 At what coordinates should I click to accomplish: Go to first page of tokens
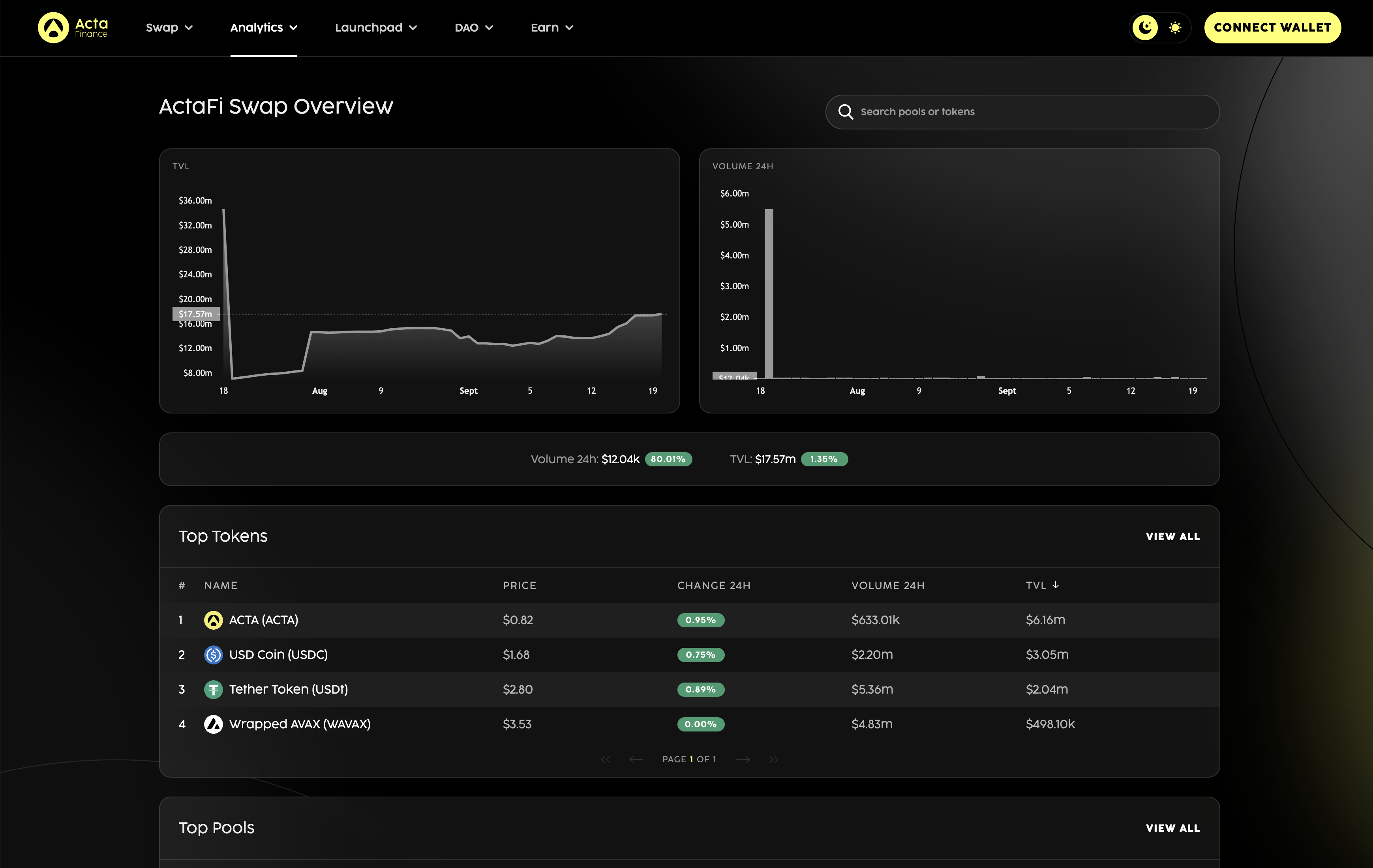(x=606, y=759)
